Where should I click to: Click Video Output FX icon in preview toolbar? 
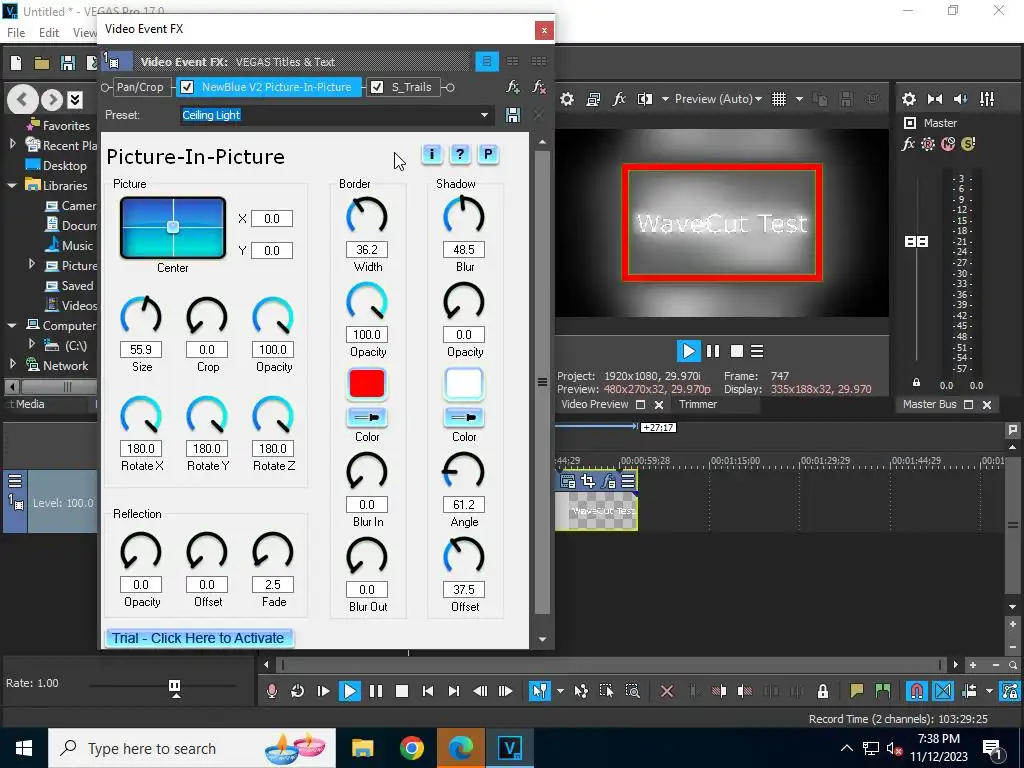618,99
